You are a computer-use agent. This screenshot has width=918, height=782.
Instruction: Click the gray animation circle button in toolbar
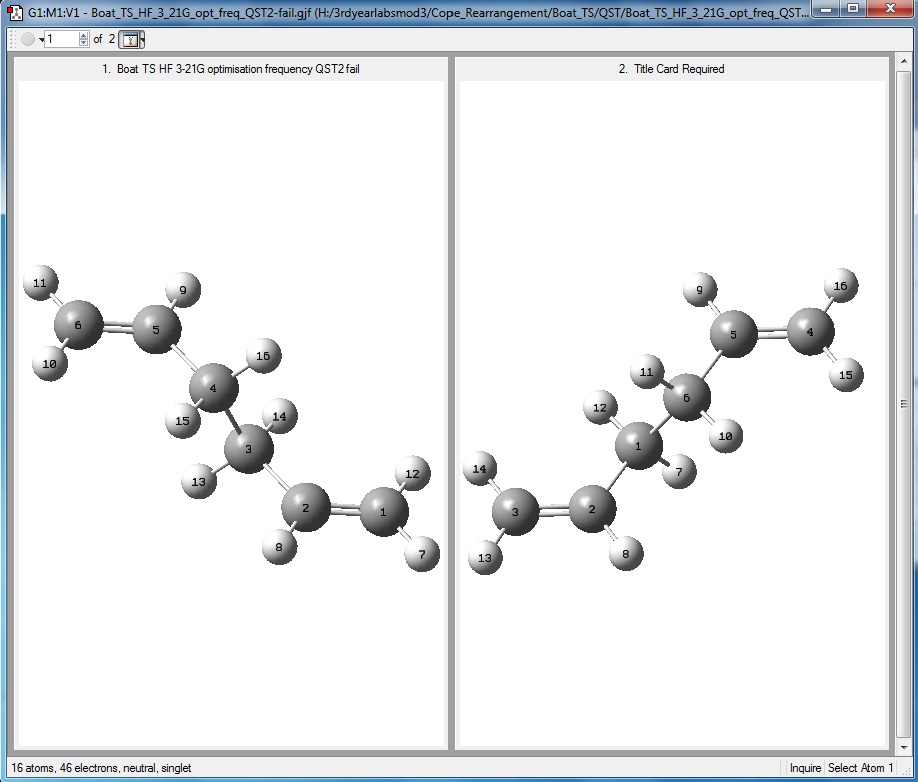pyautogui.click(x=28, y=39)
